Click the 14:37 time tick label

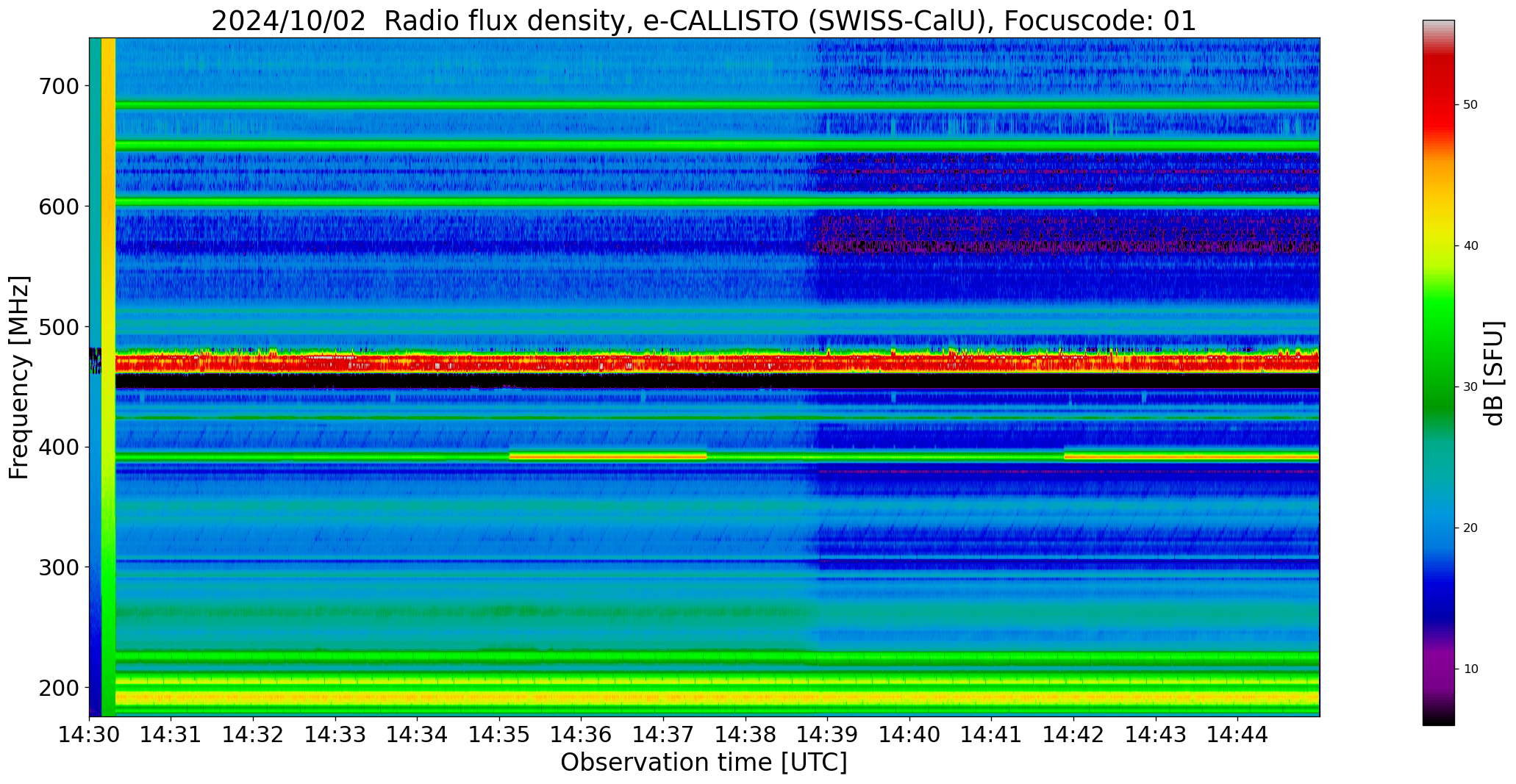(x=663, y=734)
